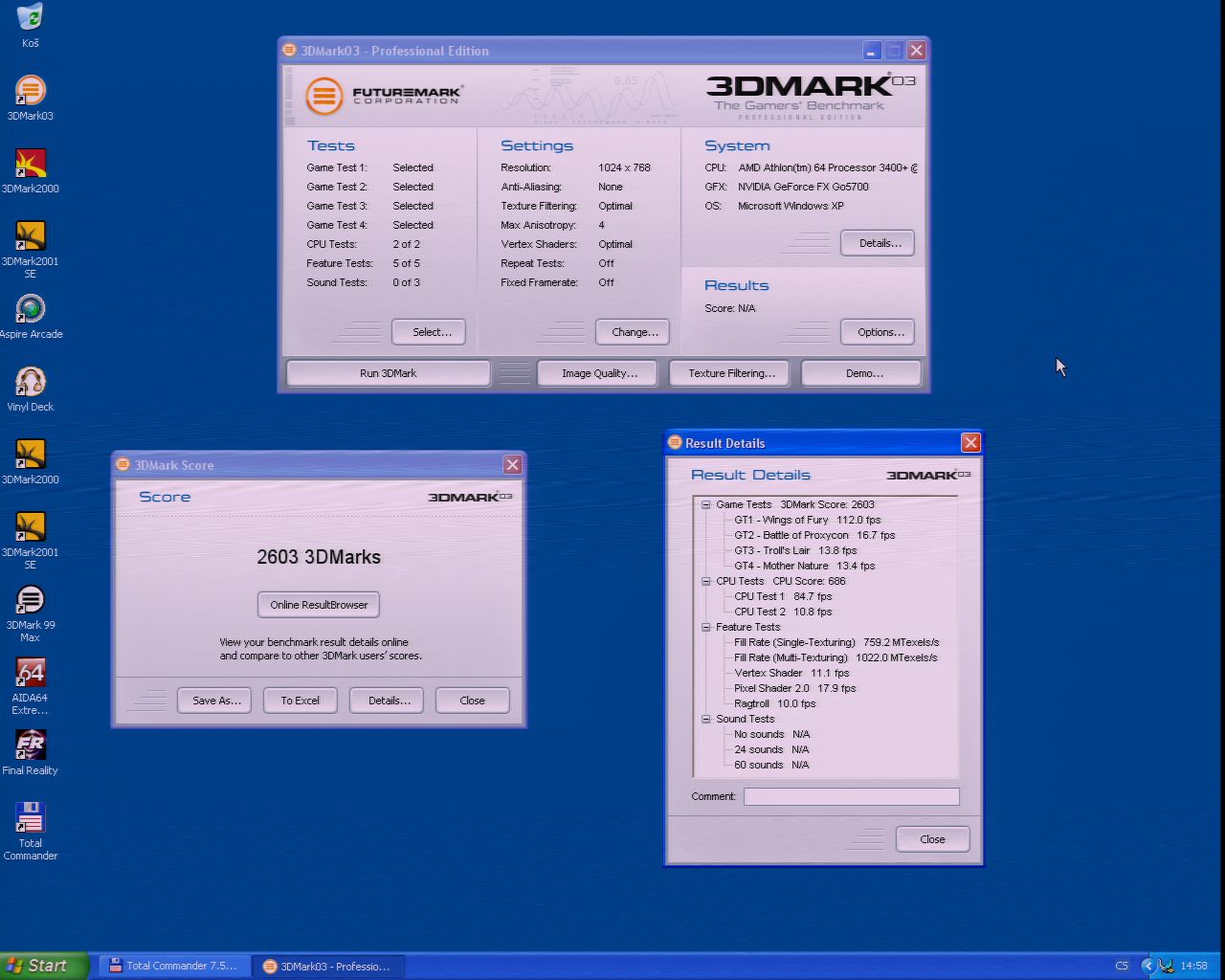
Task: Select GT2 - Battle of Proxycon row
Action: [x=814, y=535]
